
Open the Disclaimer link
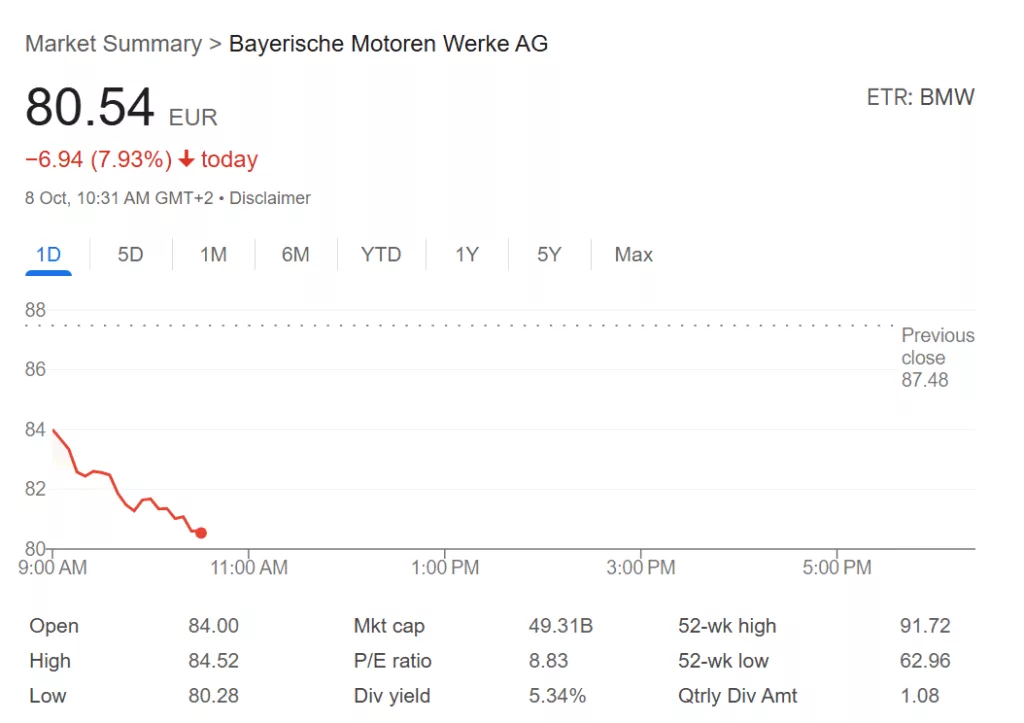[270, 198]
